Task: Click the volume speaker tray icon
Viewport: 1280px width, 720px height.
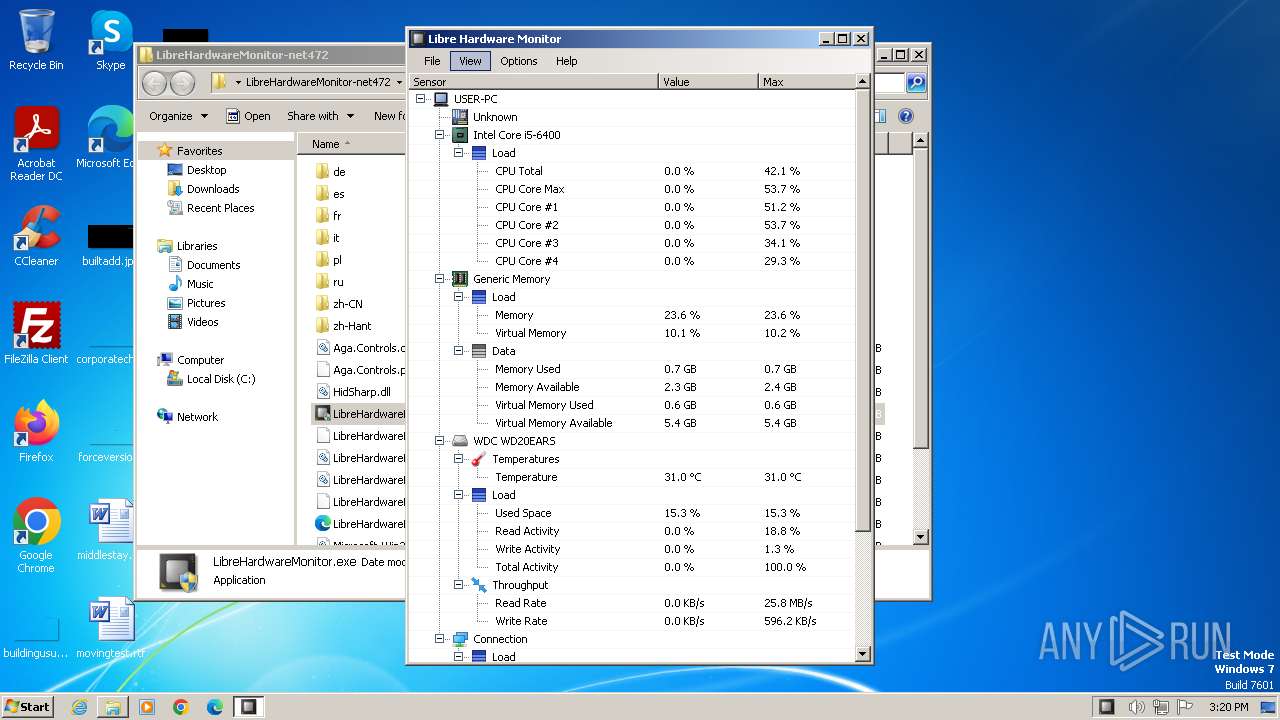Action: (x=1137, y=707)
